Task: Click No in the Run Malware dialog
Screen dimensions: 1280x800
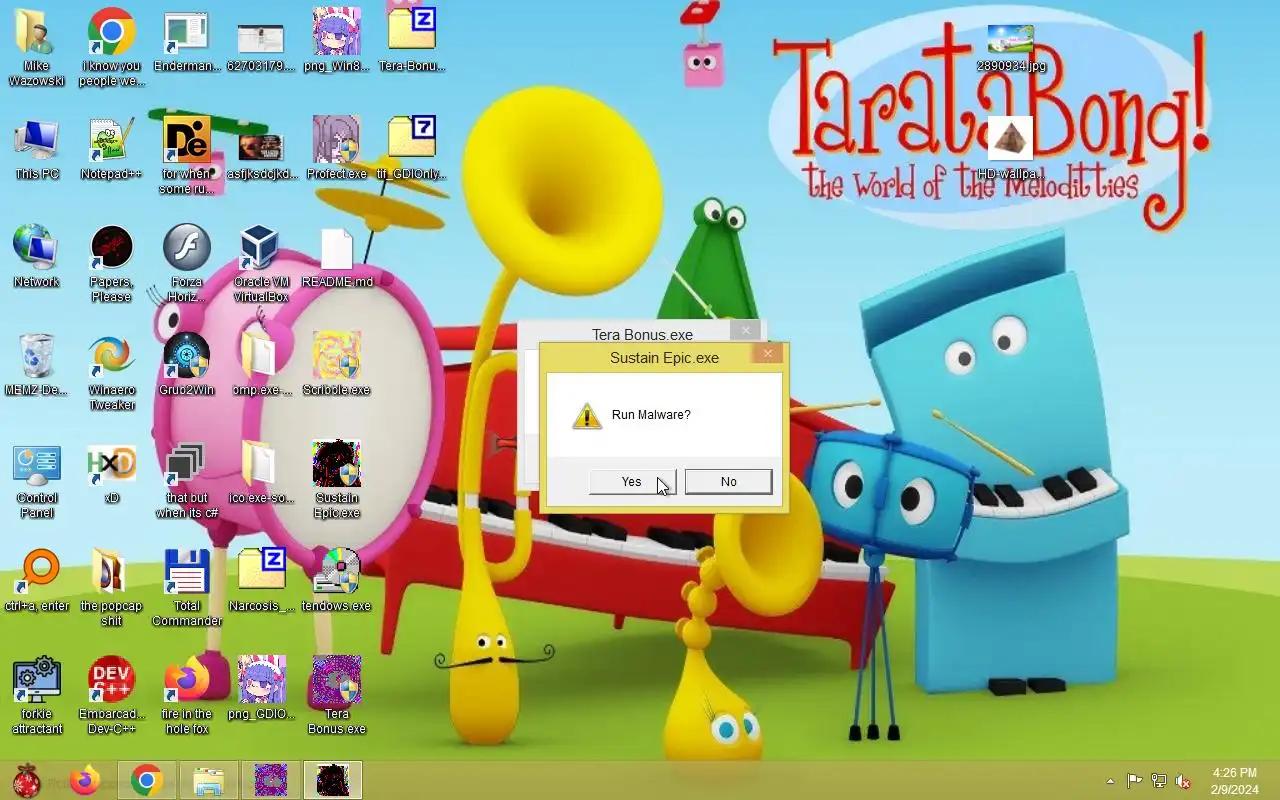Action: (x=728, y=482)
